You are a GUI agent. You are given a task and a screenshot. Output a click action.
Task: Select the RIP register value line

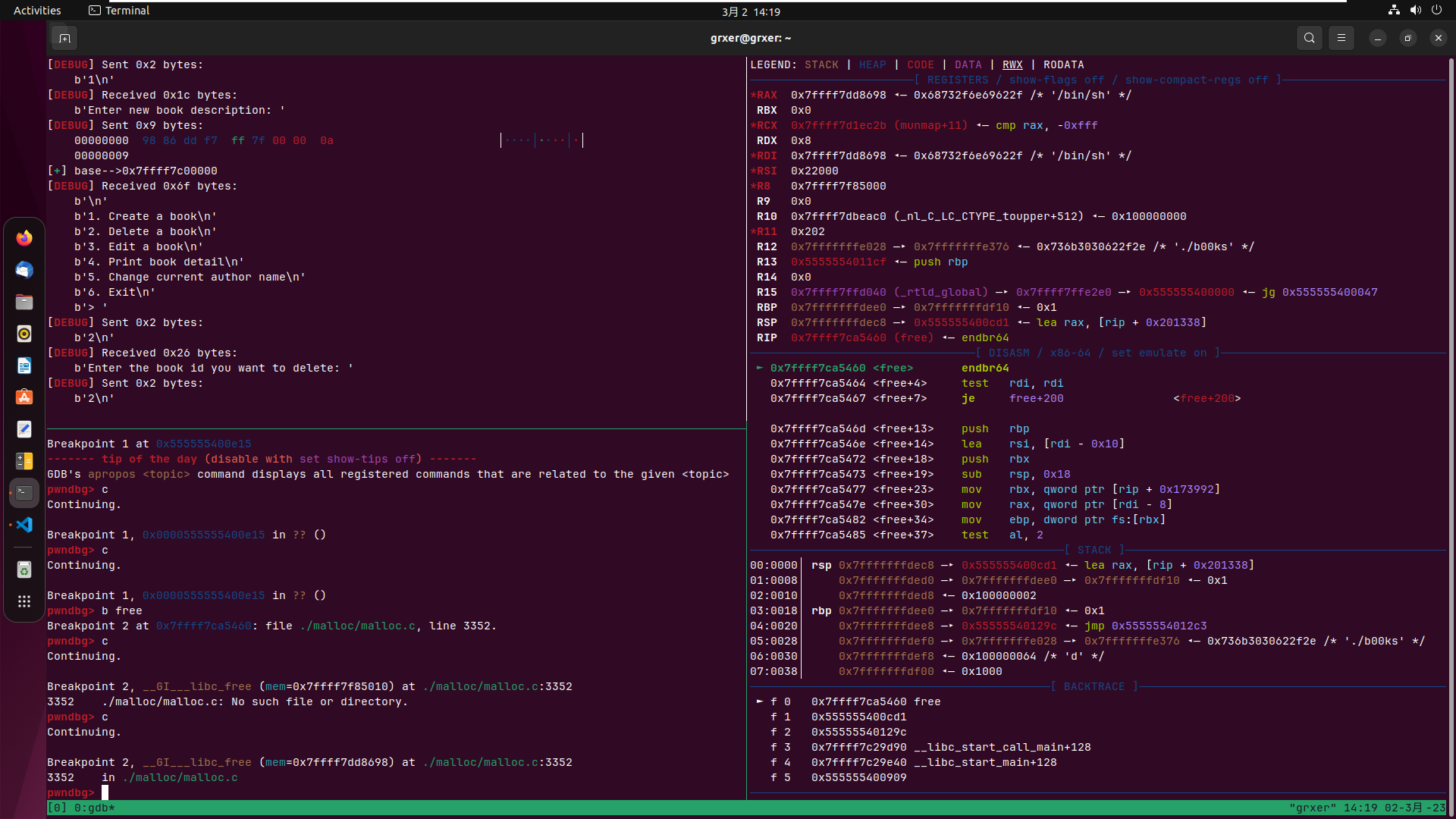(880, 338)
